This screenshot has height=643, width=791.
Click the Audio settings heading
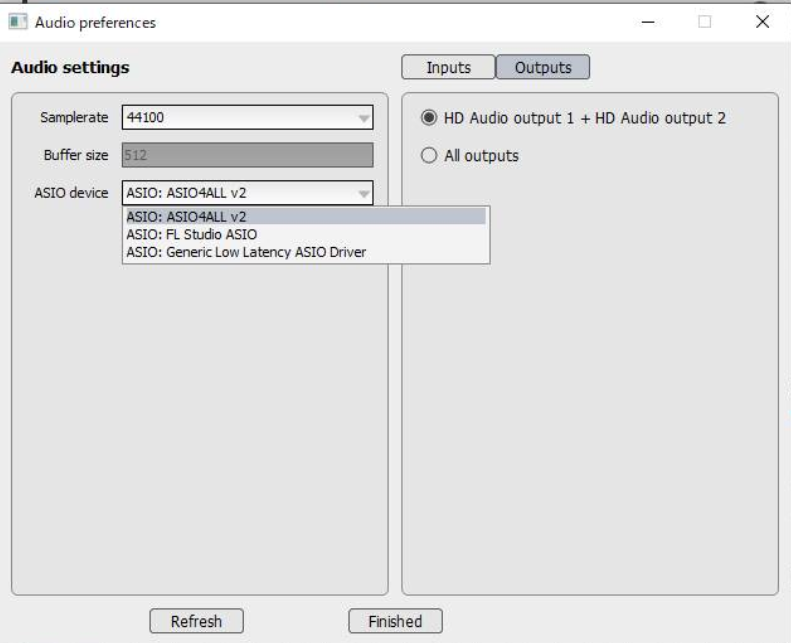pyautogui.click(x=70, y=68)
